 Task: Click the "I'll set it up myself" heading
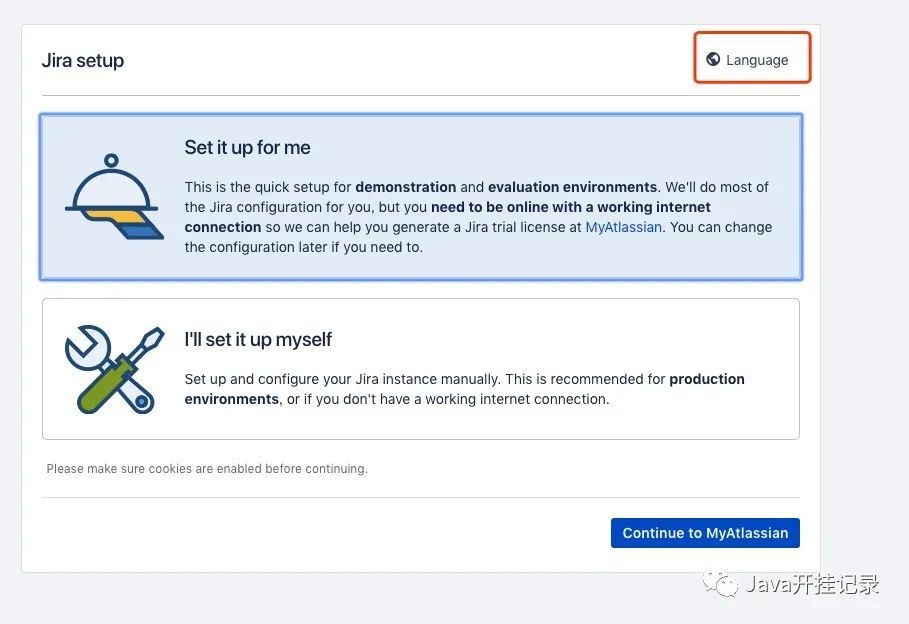click(x=258, y=339)
